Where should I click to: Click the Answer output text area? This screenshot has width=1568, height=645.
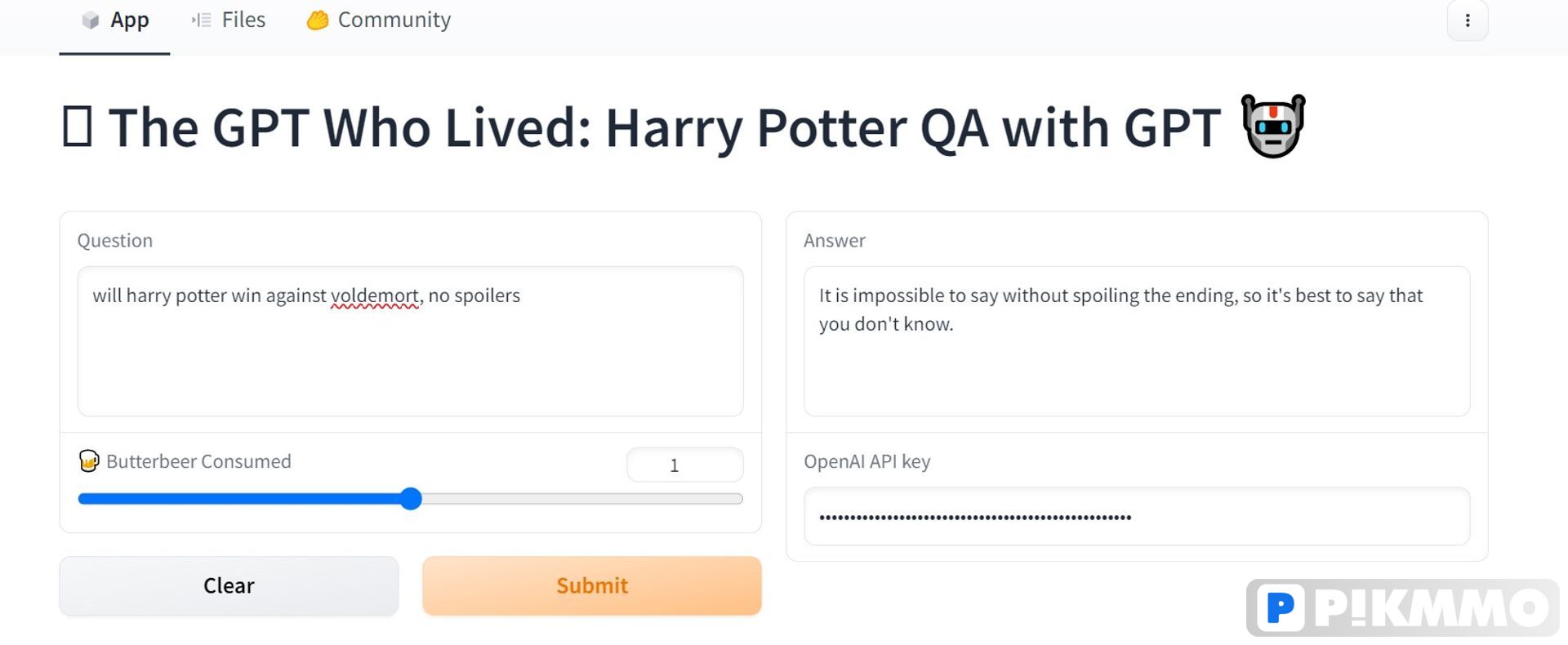[x=1137, y=341]
